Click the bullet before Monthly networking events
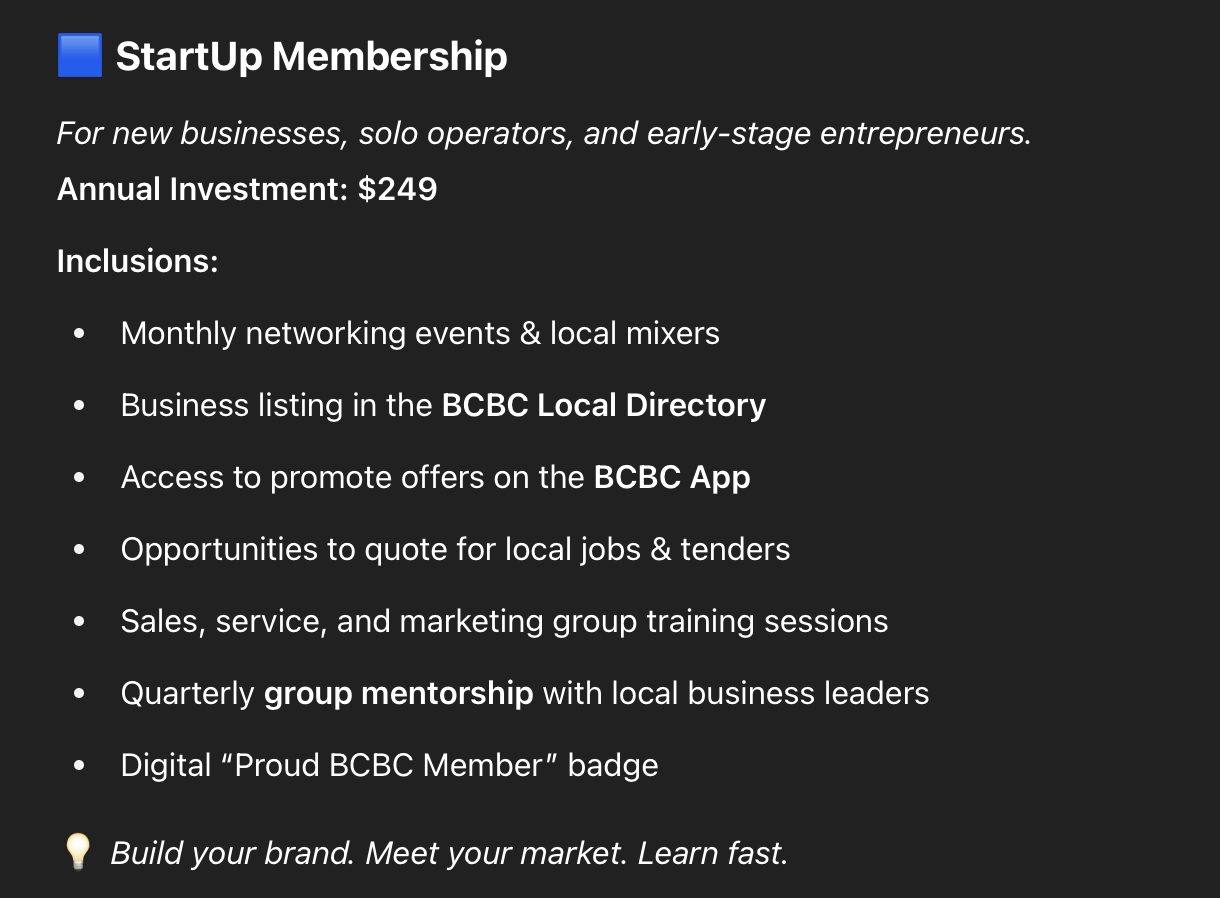The width and height of the screenshot is (1220, 898). 80,334
